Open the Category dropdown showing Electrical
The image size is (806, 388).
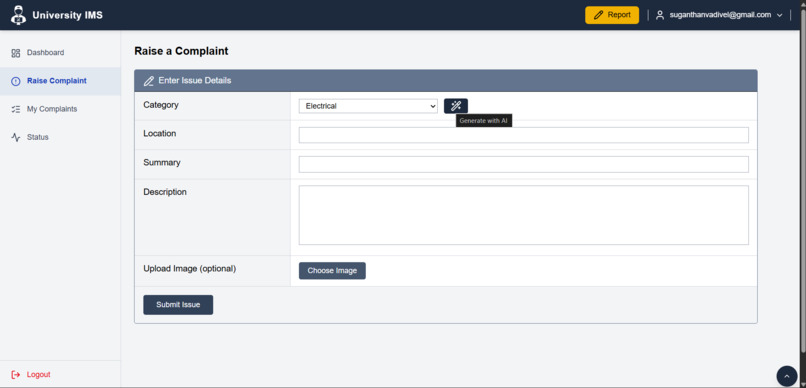tap(368, 106)
